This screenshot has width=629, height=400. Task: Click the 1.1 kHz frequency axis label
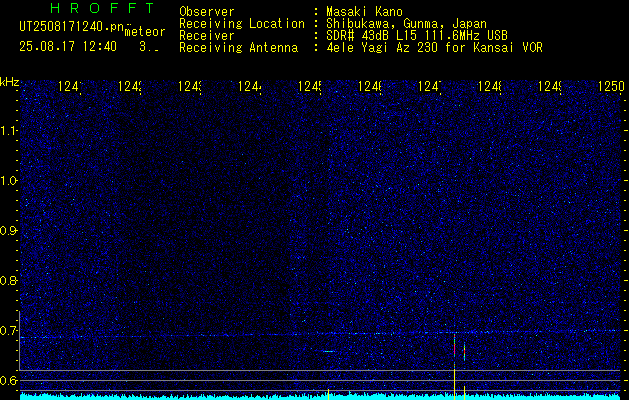pyautogui.click(x=8, y=130)
